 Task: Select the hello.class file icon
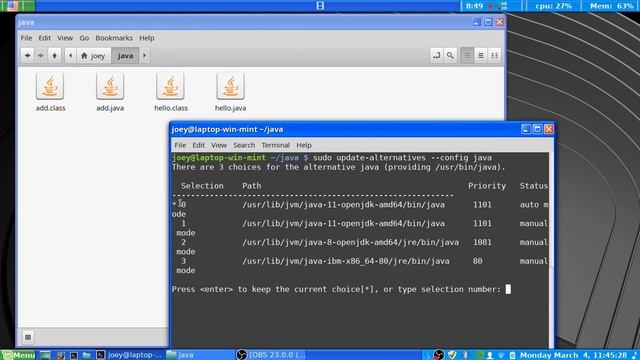pyautogui.click(x=170, y=86)
